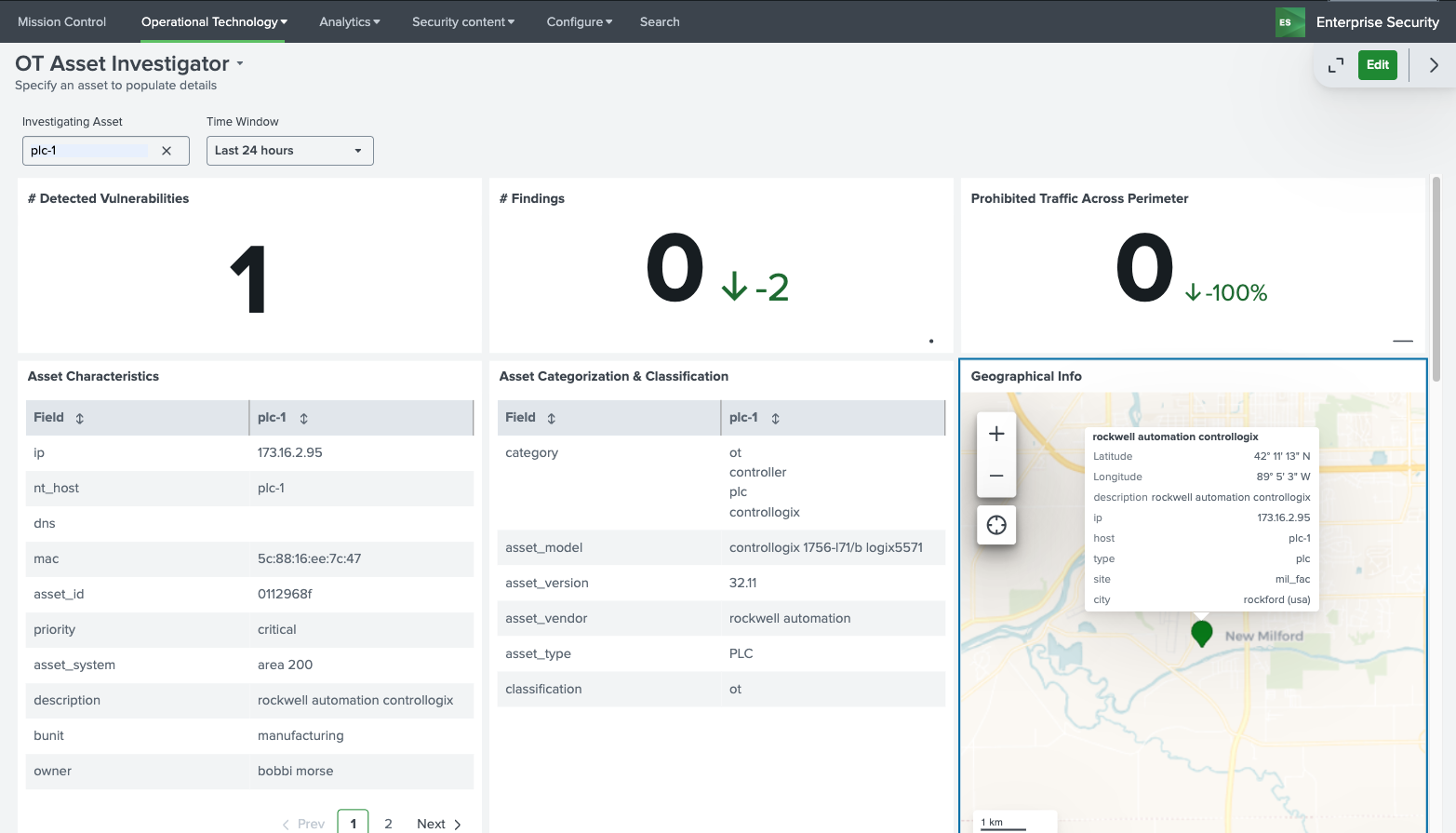Viewport: 1456px width, 833px height.
Task: Open the Analytics menu
Action: coord(349,21)
